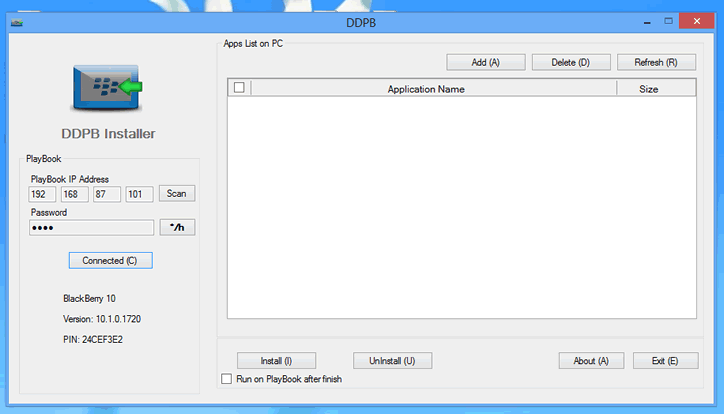
Task: Click the Delete (D) button
Action: (x=571, y=62)
